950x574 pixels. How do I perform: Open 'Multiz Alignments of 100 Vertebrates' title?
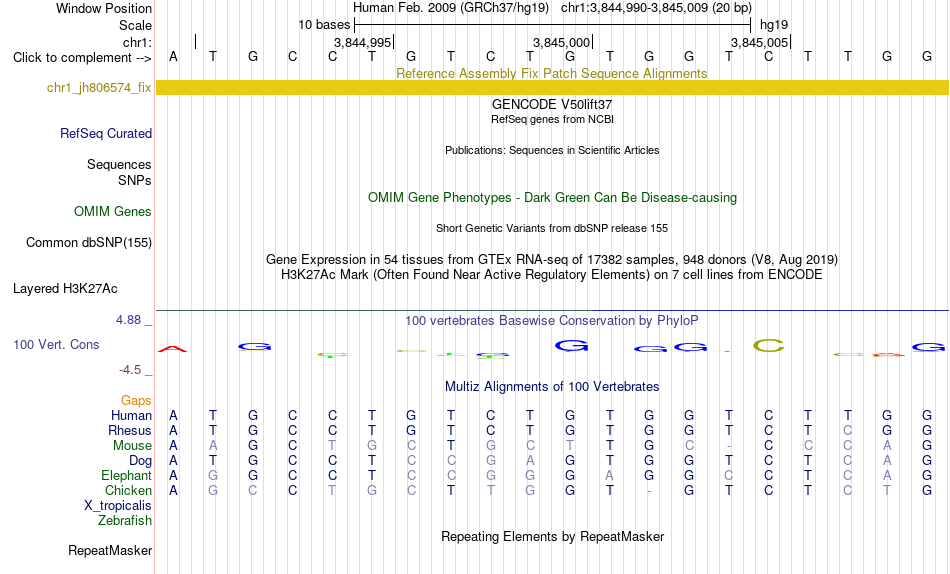pos(552,387)
